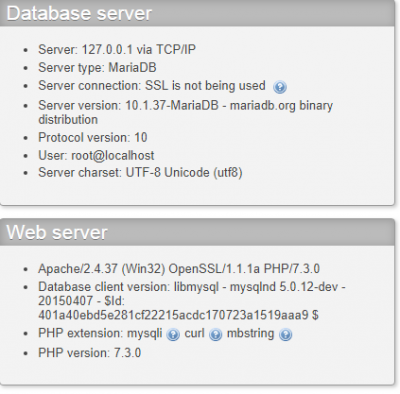Viewport: 400px width, 394px height.
Task: Click the Server charset UTF-8 Unicode line
Action: tap(140, 173)
